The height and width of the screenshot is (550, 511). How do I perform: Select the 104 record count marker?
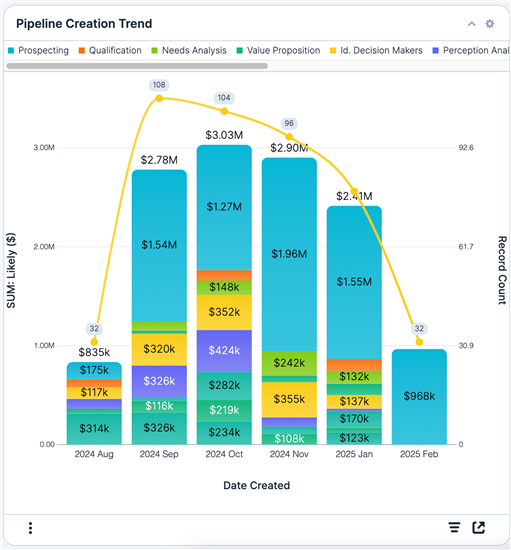pyautogui.click(x=224, y=111)
